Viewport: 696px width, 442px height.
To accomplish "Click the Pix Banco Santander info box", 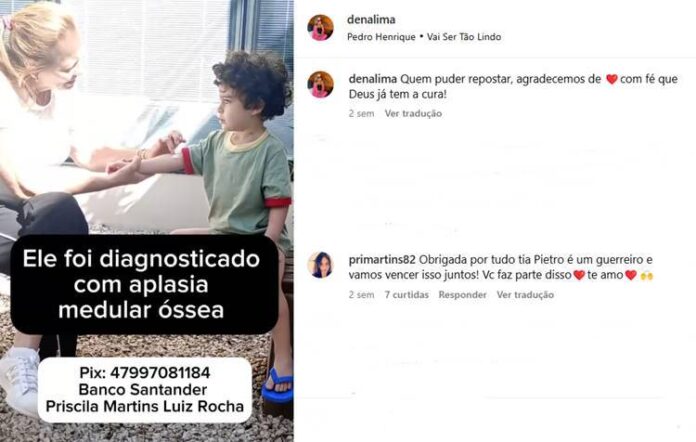I will point(145,390).
